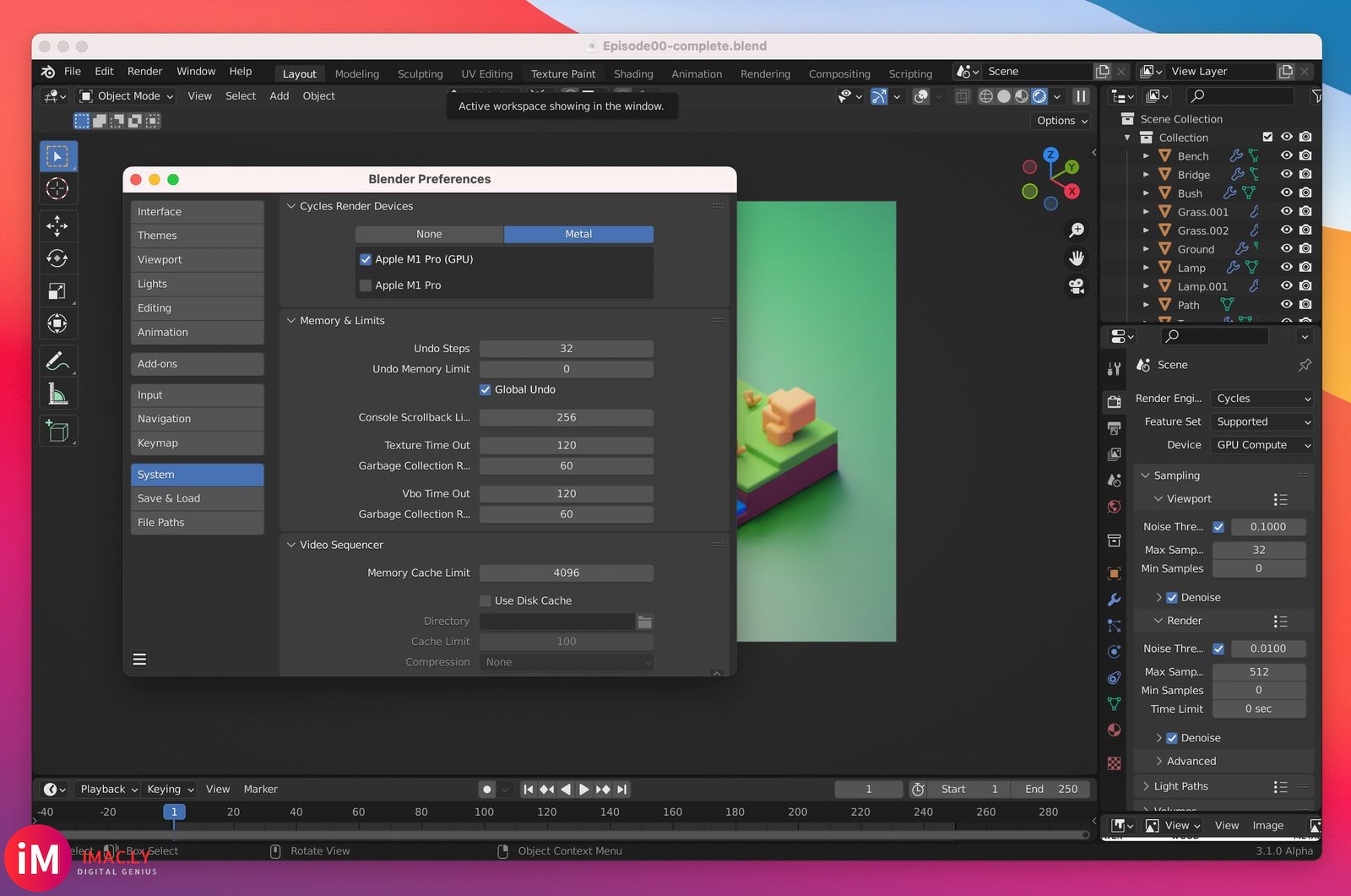The image size is (1351, 896).
Task: Click the Scene pin icon
Action: 1305,365
